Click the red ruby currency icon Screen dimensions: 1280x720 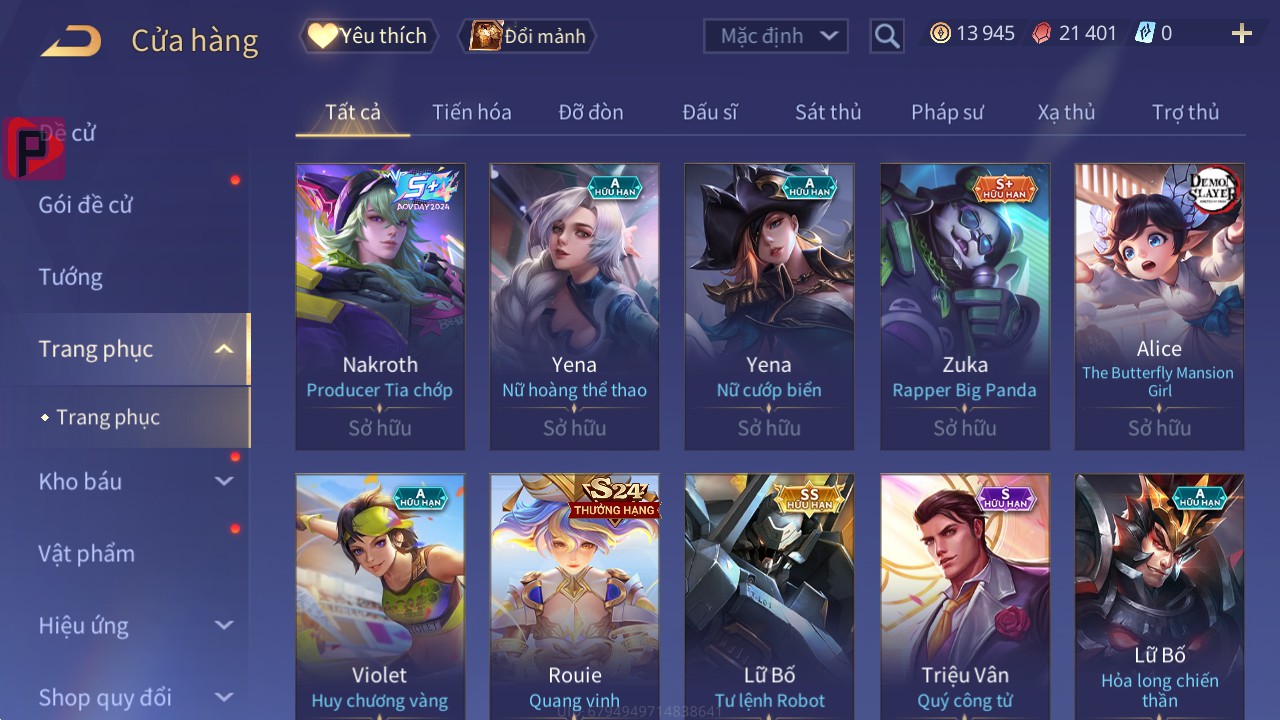1042,33
